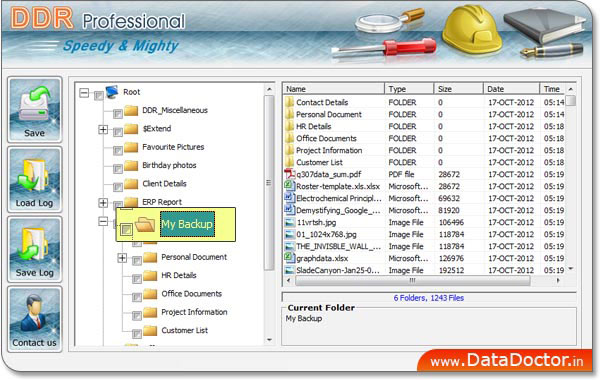Check the Personal Document tree checkbox

[x=137, y=261]
